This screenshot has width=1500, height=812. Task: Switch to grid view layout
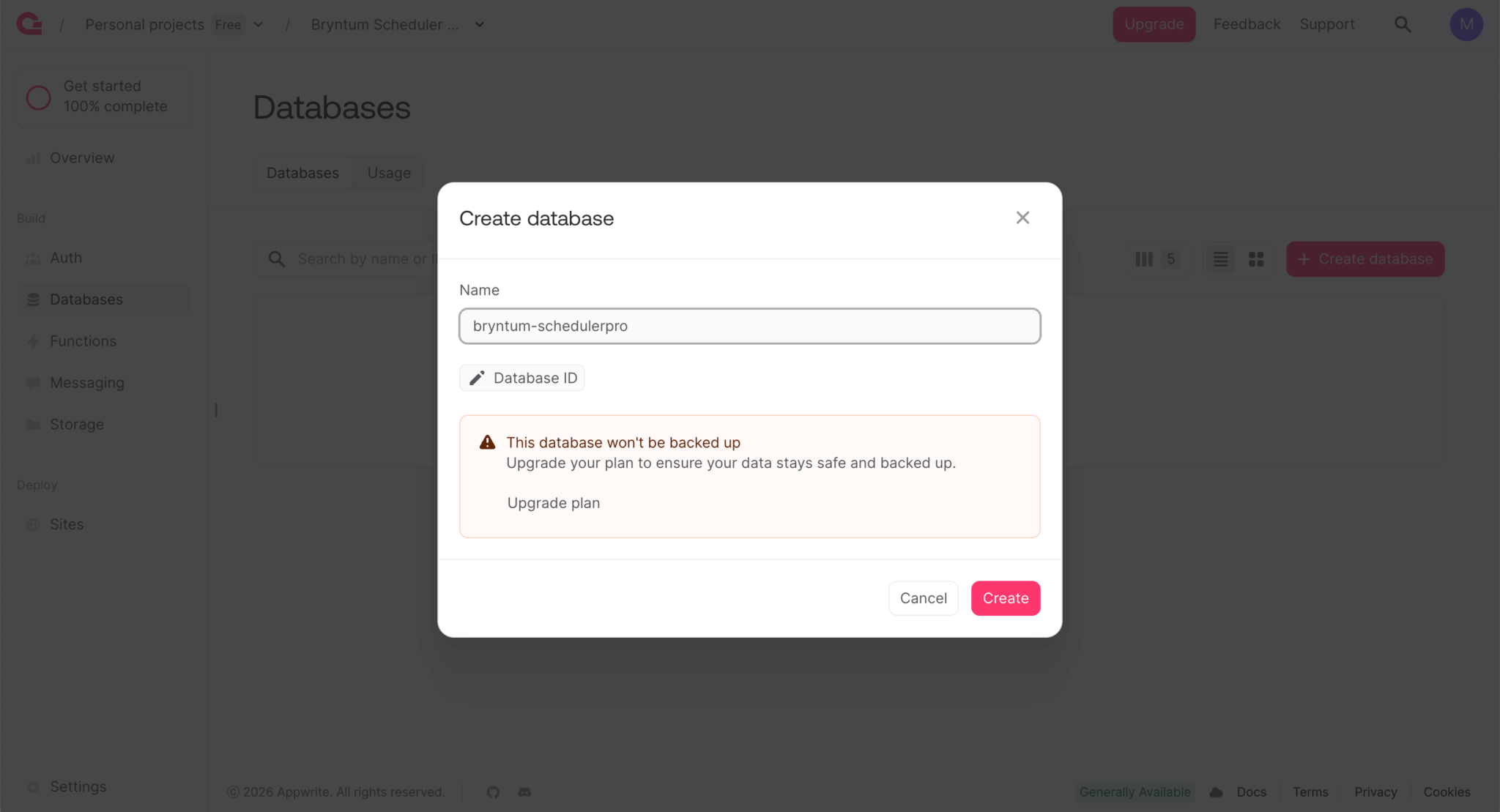[x=1256, y=259]
